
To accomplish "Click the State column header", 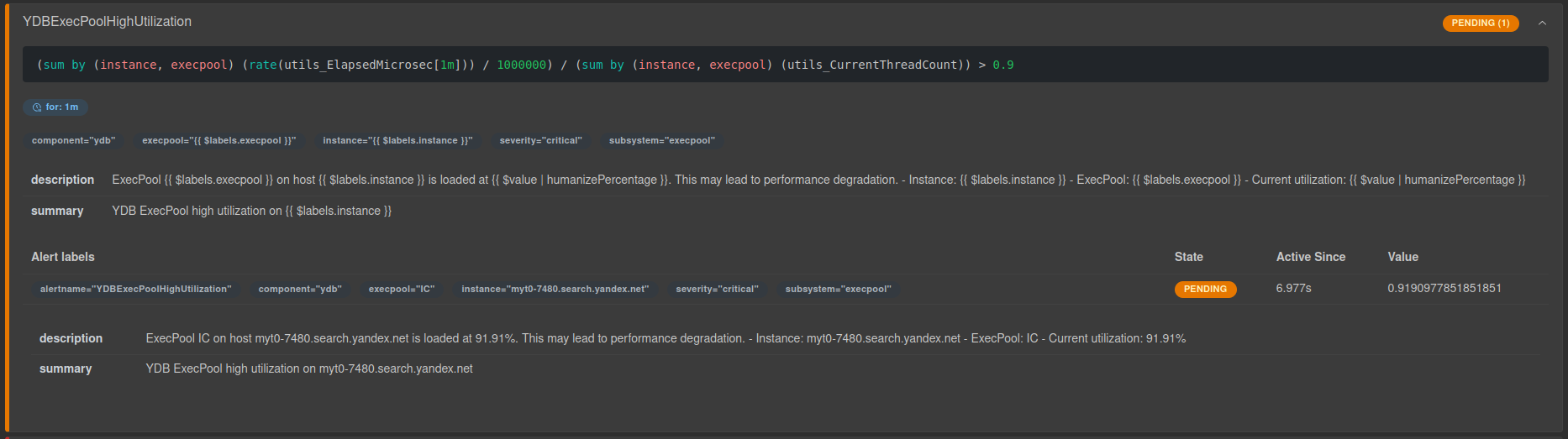I will 1188,257.
